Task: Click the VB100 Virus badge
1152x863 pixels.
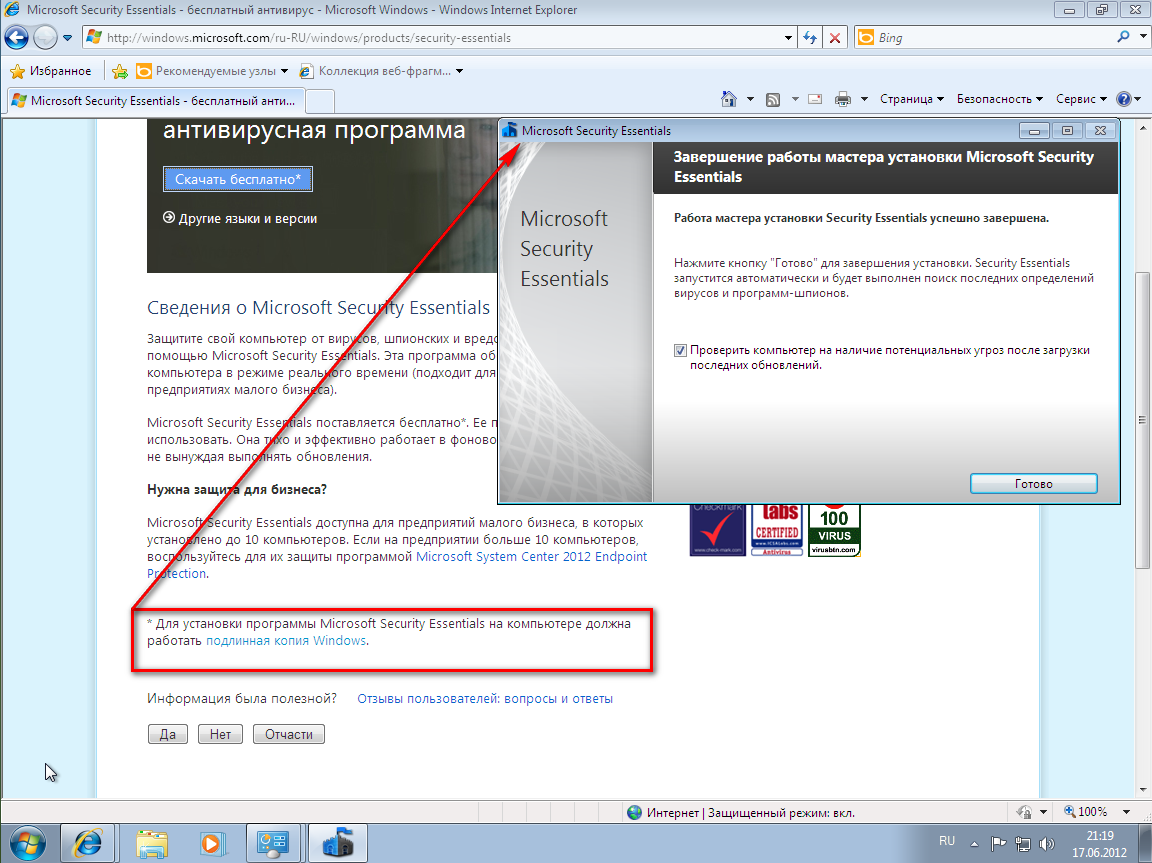Action: (x=835, y=530)
